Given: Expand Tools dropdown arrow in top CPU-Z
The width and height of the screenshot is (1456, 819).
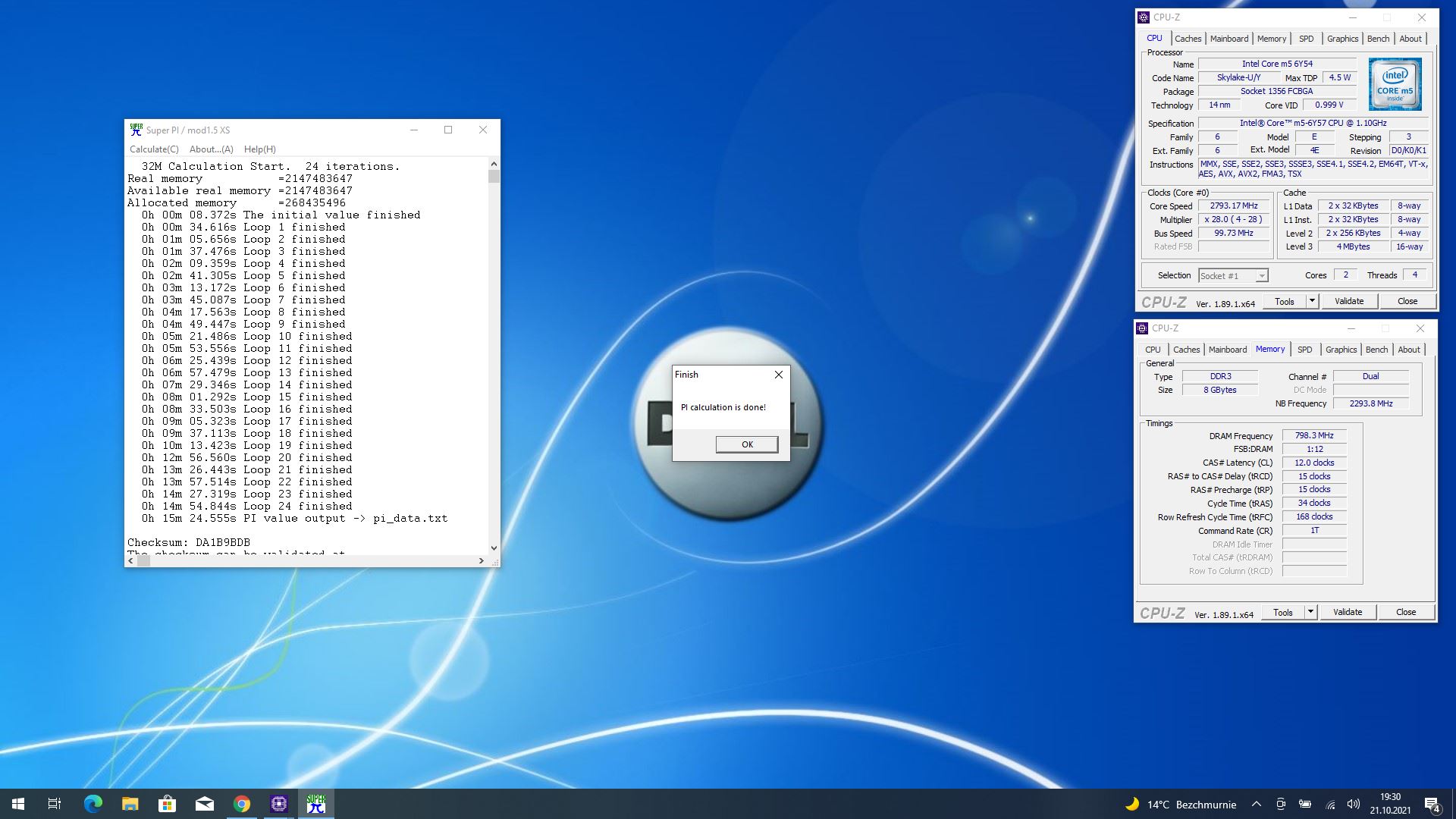Looking at the screenshot, I should coord(1312,302).
